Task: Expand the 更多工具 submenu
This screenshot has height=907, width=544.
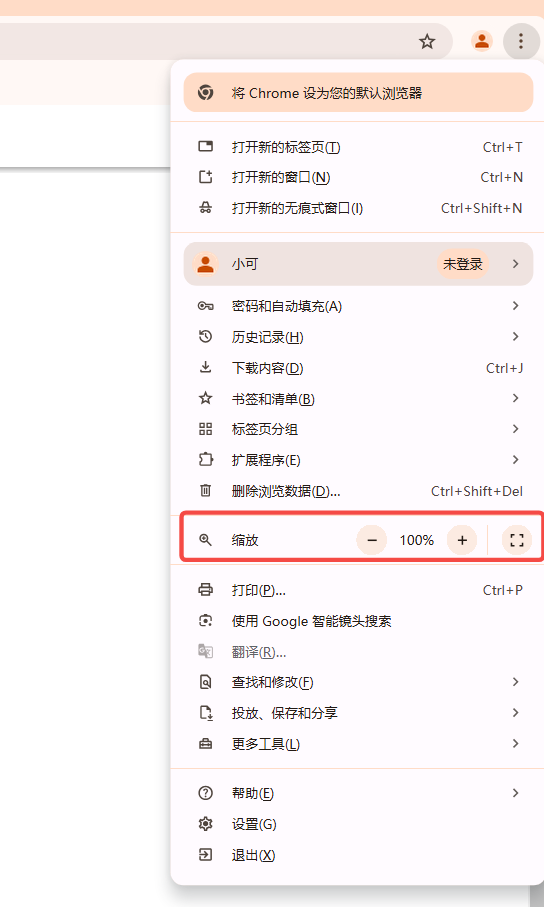Action: [358, 744]
